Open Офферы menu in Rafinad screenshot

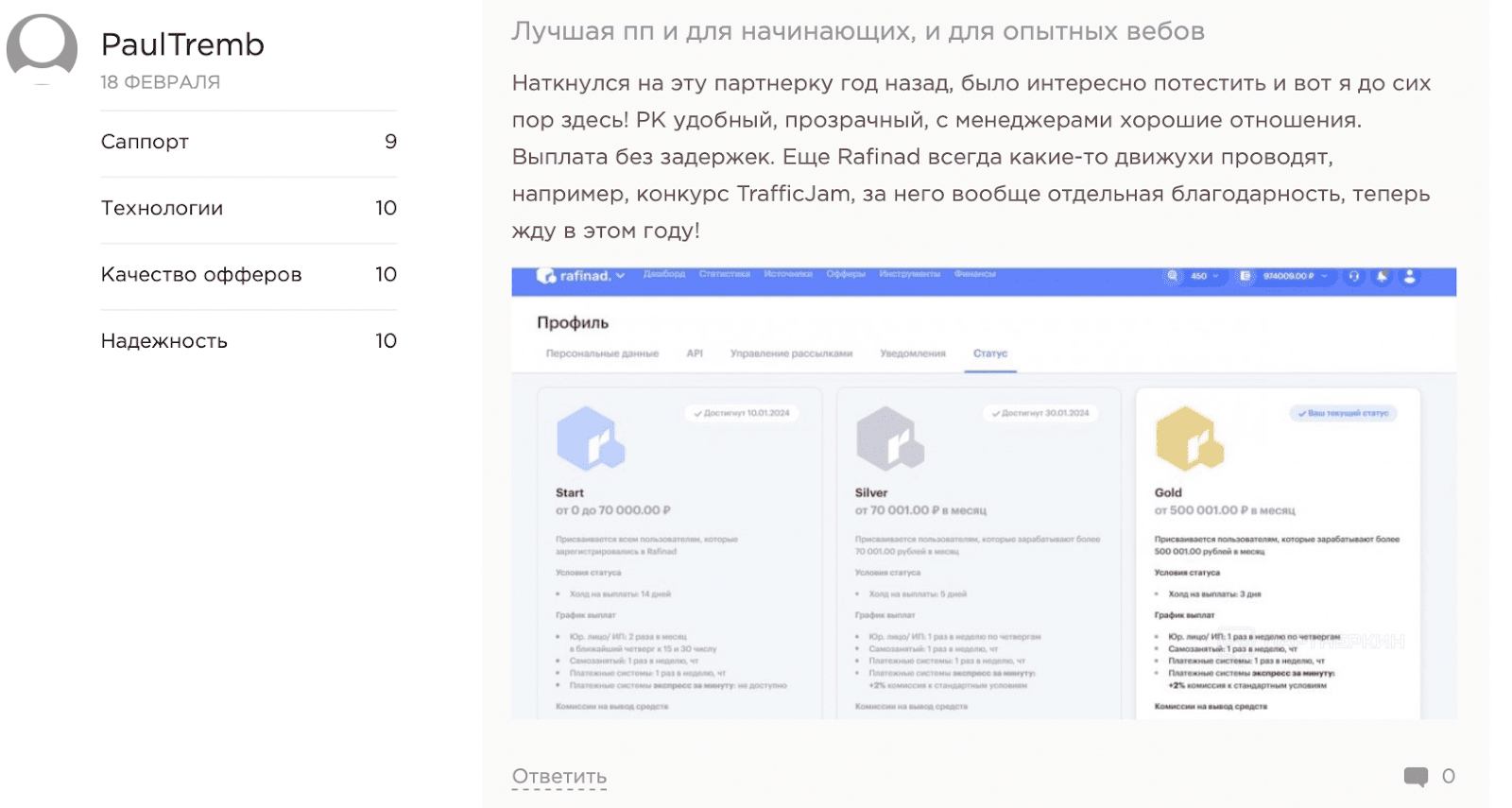tap(846, 274)
